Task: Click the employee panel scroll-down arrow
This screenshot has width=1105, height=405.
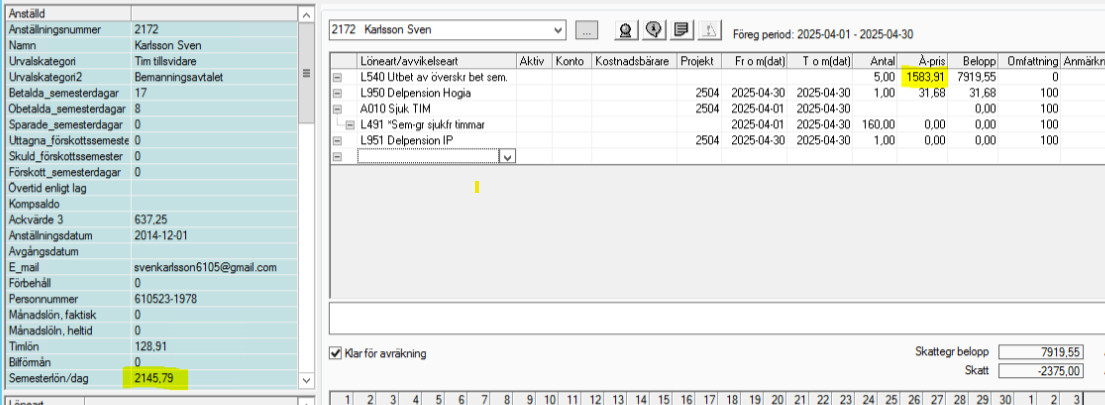Action: (x=306, y=381)
